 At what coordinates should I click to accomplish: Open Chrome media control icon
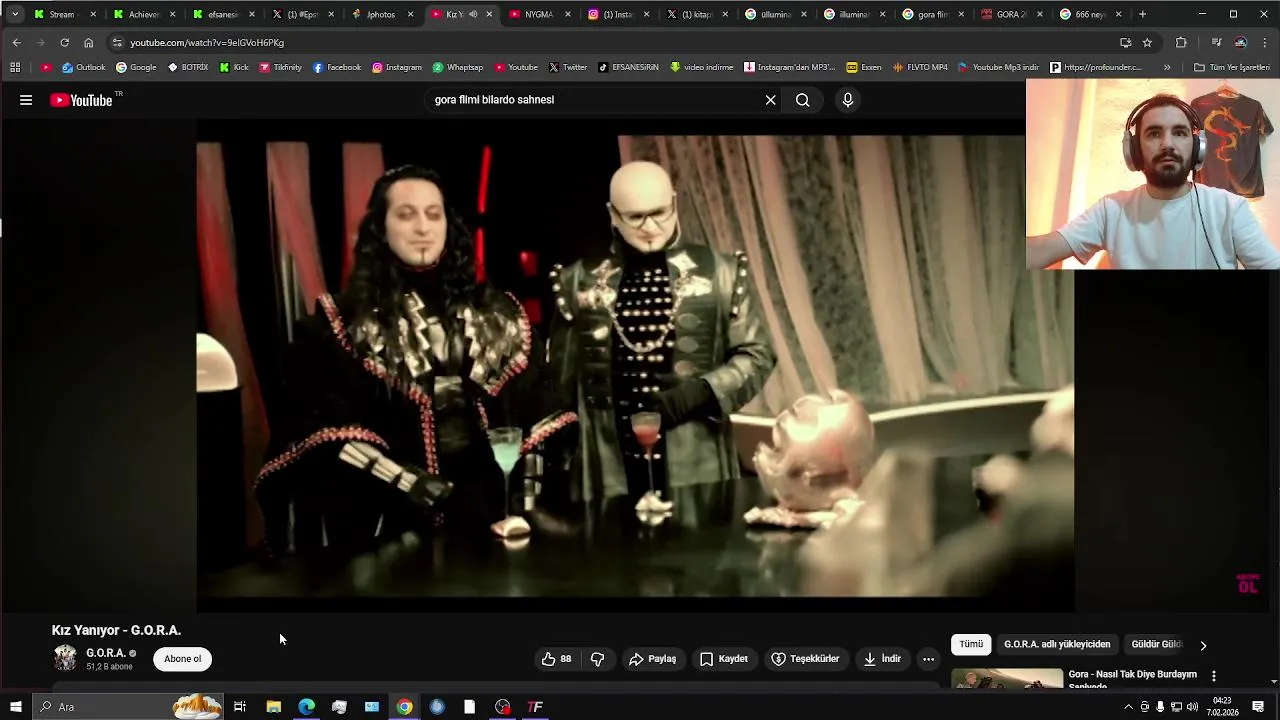(1216, 43)
